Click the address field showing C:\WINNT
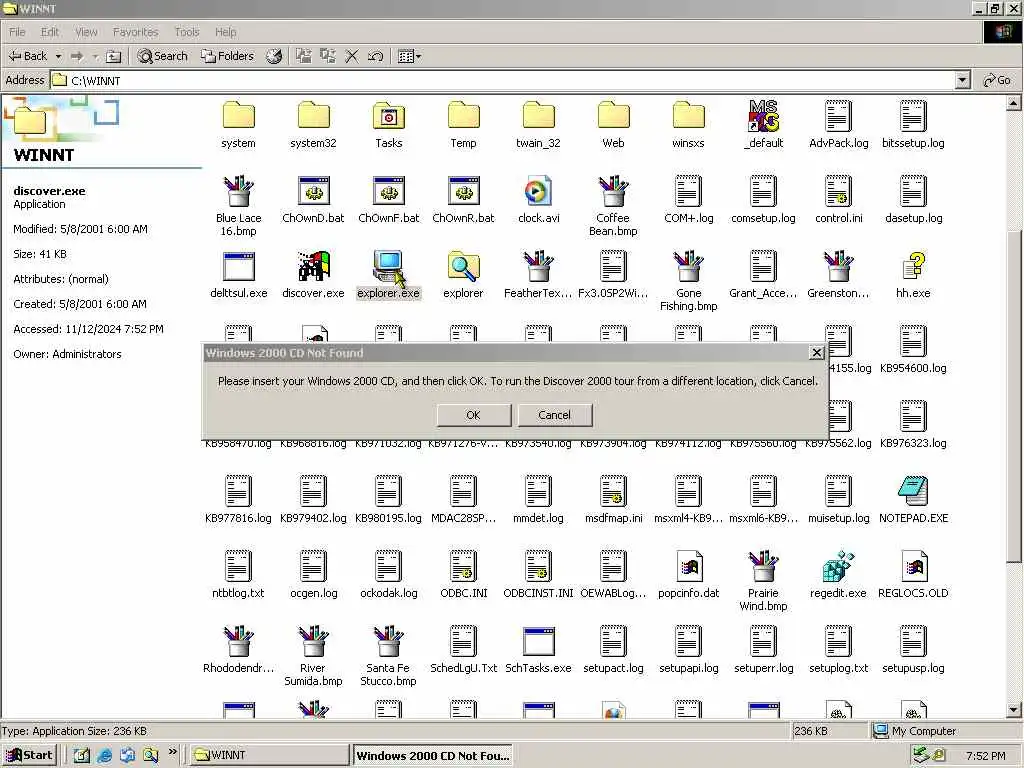Image resolution: width=1024 pixels, height=768 pixels. pos(503,80)
